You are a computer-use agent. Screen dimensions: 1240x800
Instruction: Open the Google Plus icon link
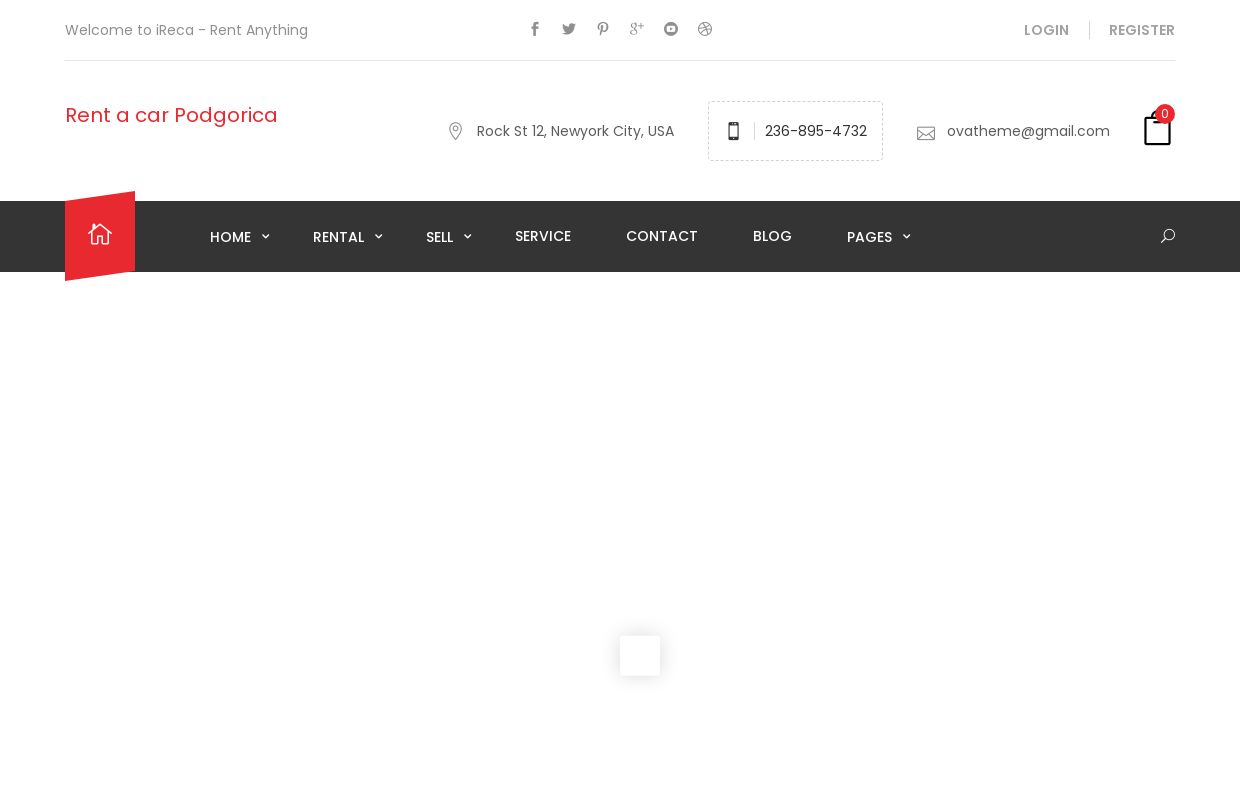pos(636,29)
